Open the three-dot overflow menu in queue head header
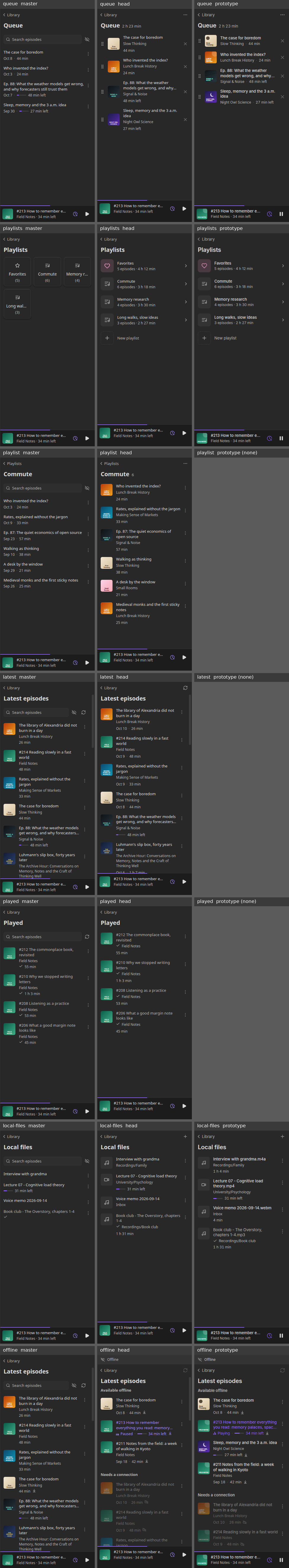Viewport: 289px width, 1568px height. pos(185,15)
